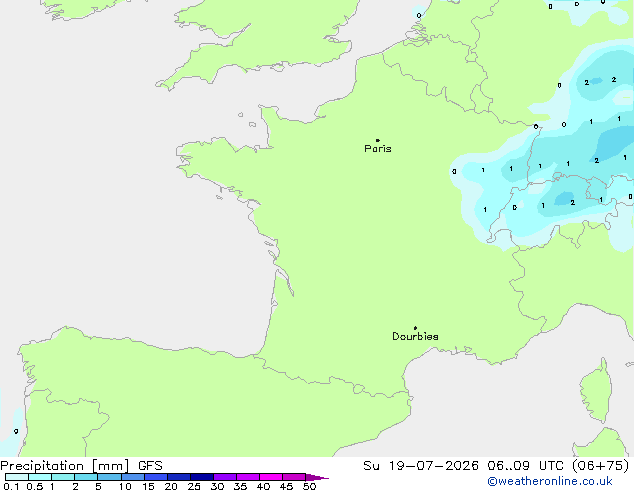Viewport: 634px width, 490px height.
Task: Pick the 5–10 mm legend swatch
Action: pyautogui.click(x=109, y=477)
